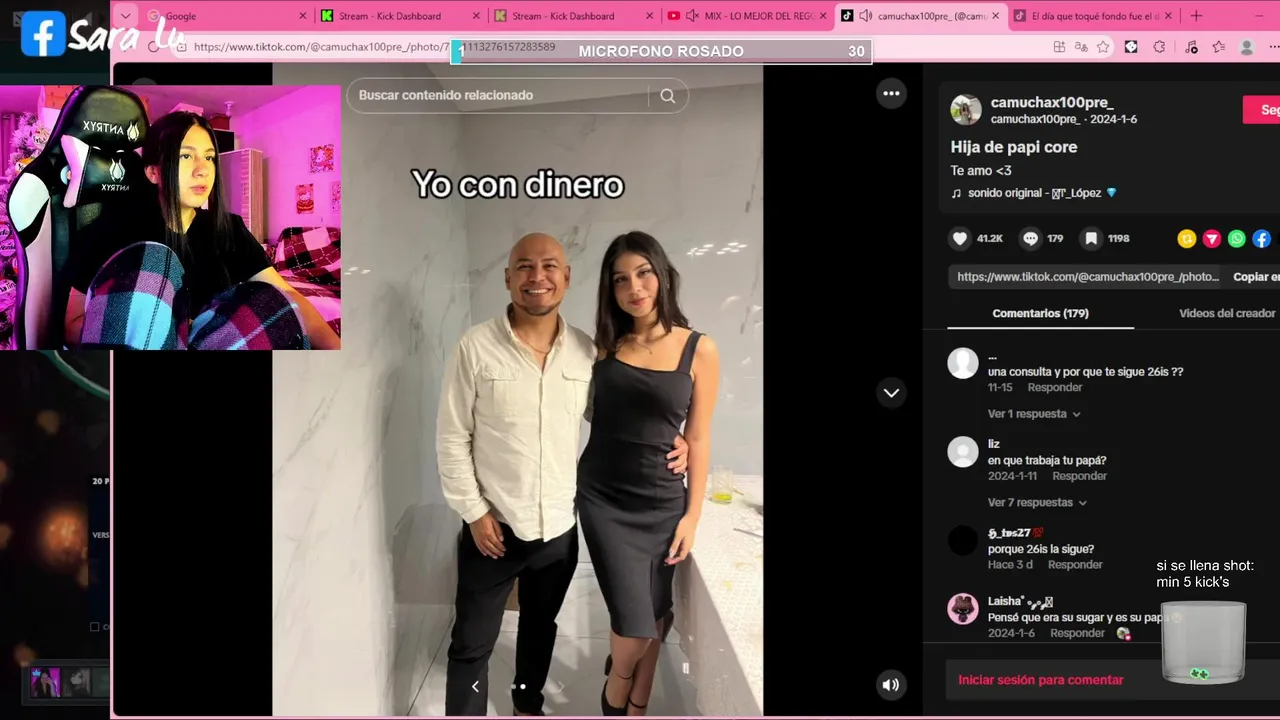The height and width of the screenshot is (720, 1280).
Task: Click the search magnifier in related content bar
Action: coord(668,96)
